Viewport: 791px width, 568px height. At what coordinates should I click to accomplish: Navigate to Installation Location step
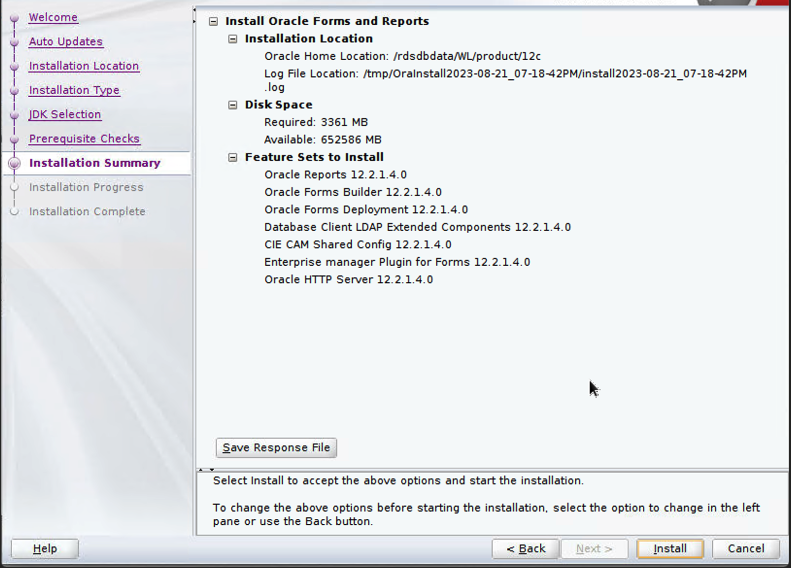click(x=84, y=66)
